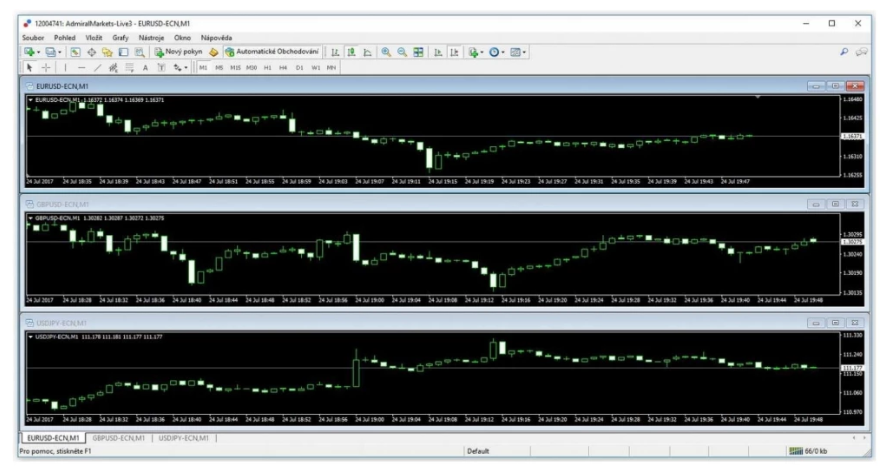
Task: Open the Profiles toolbar icon
Action: pyautogui.click(x=50, y=52)
